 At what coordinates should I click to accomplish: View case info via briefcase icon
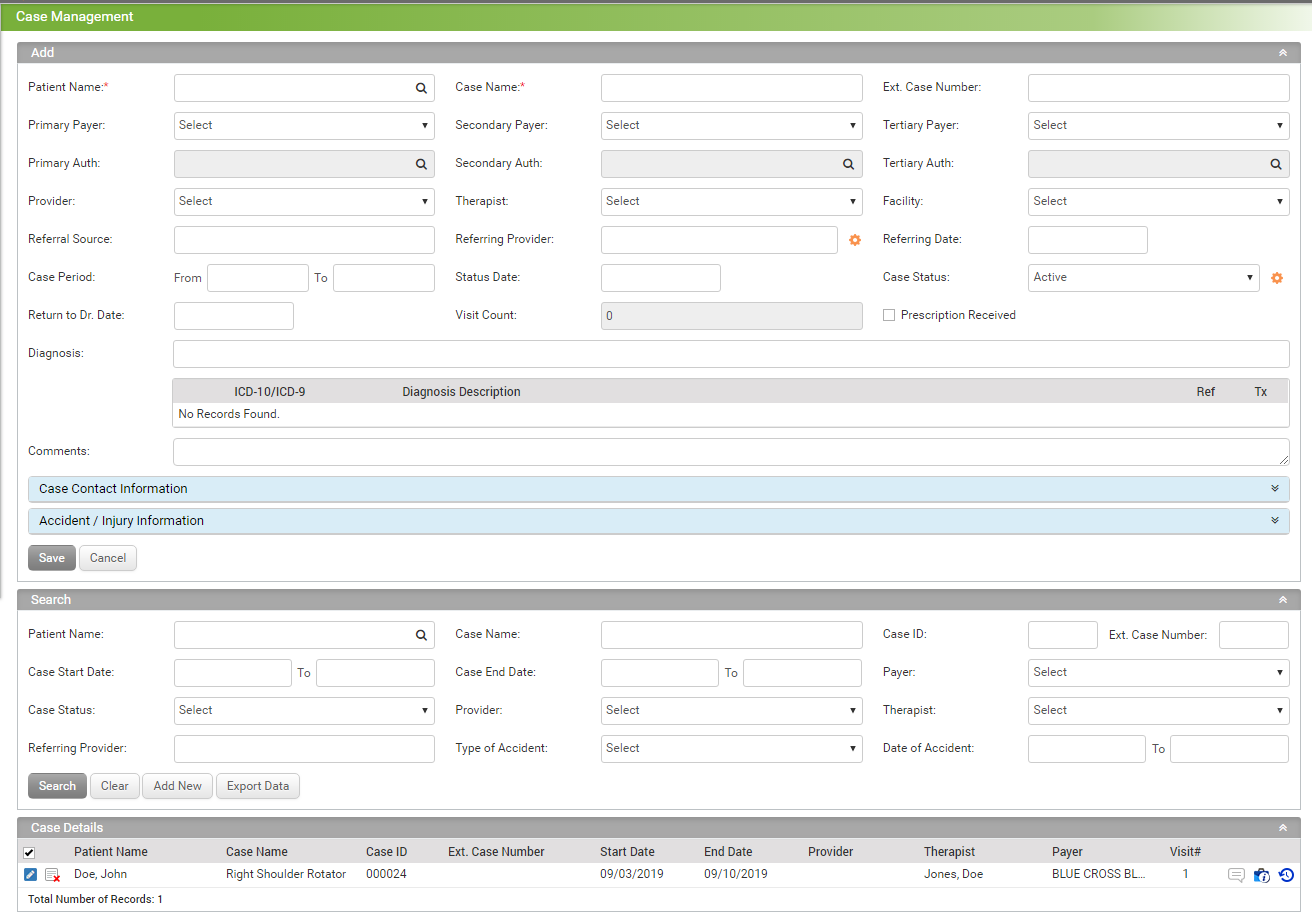(x=1261, y=874)
